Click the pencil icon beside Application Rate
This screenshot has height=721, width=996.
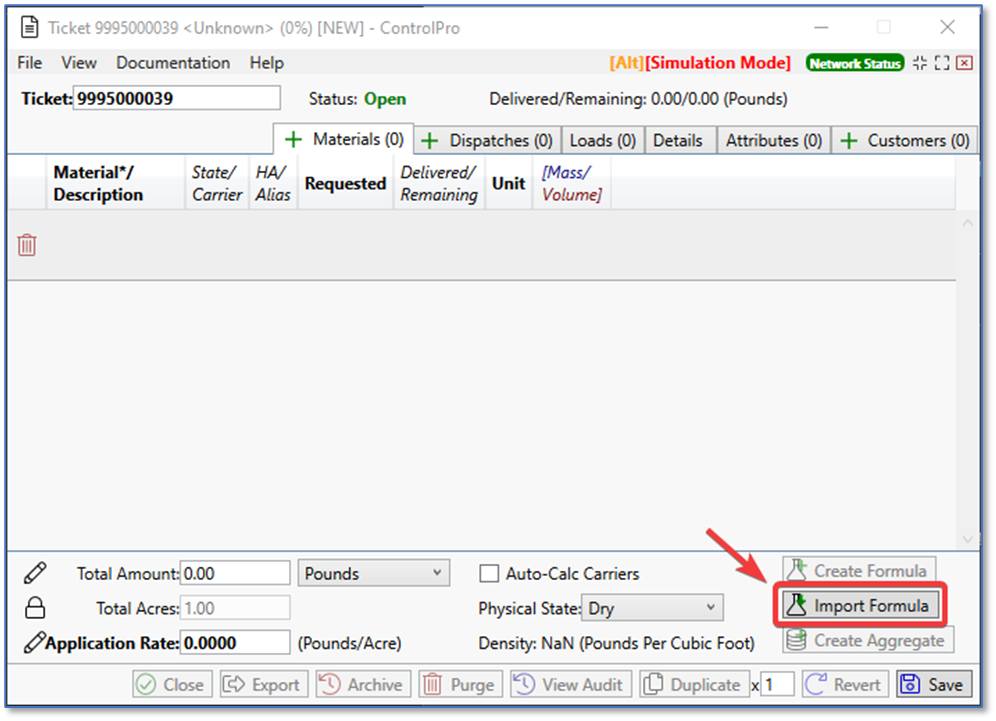pos(33,643)
